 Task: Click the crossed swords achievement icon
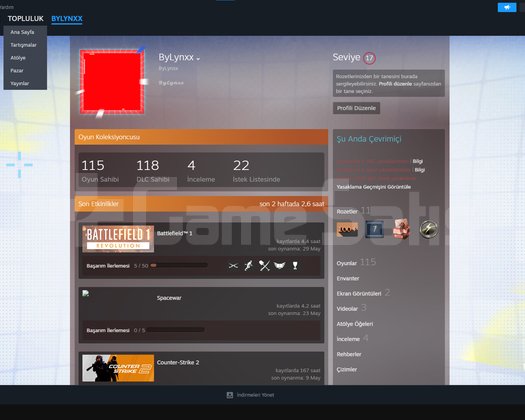coord(264,266)
